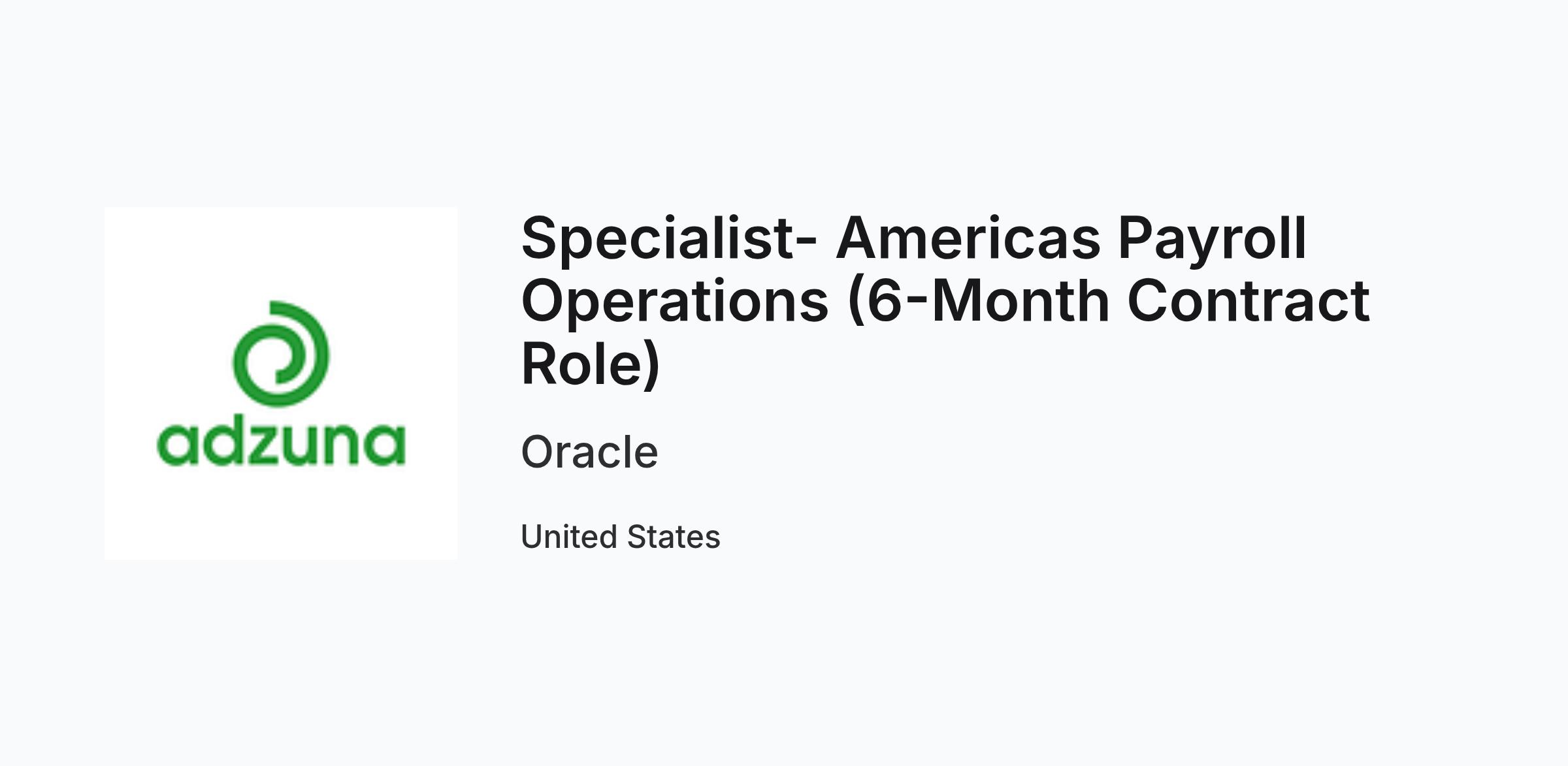1568x766 pixels.
Task: Click the word "Operations" in the heading
Action: pos(675,301)
